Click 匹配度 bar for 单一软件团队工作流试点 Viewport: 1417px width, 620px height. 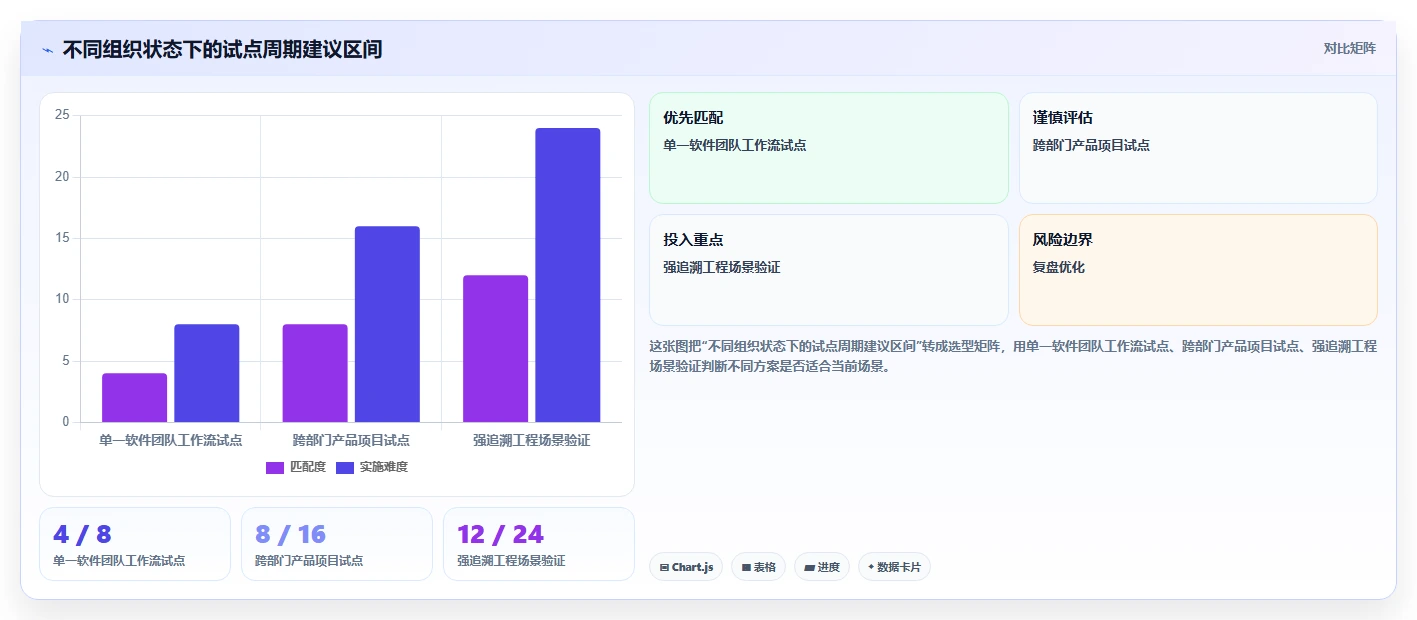pos(134,398)
